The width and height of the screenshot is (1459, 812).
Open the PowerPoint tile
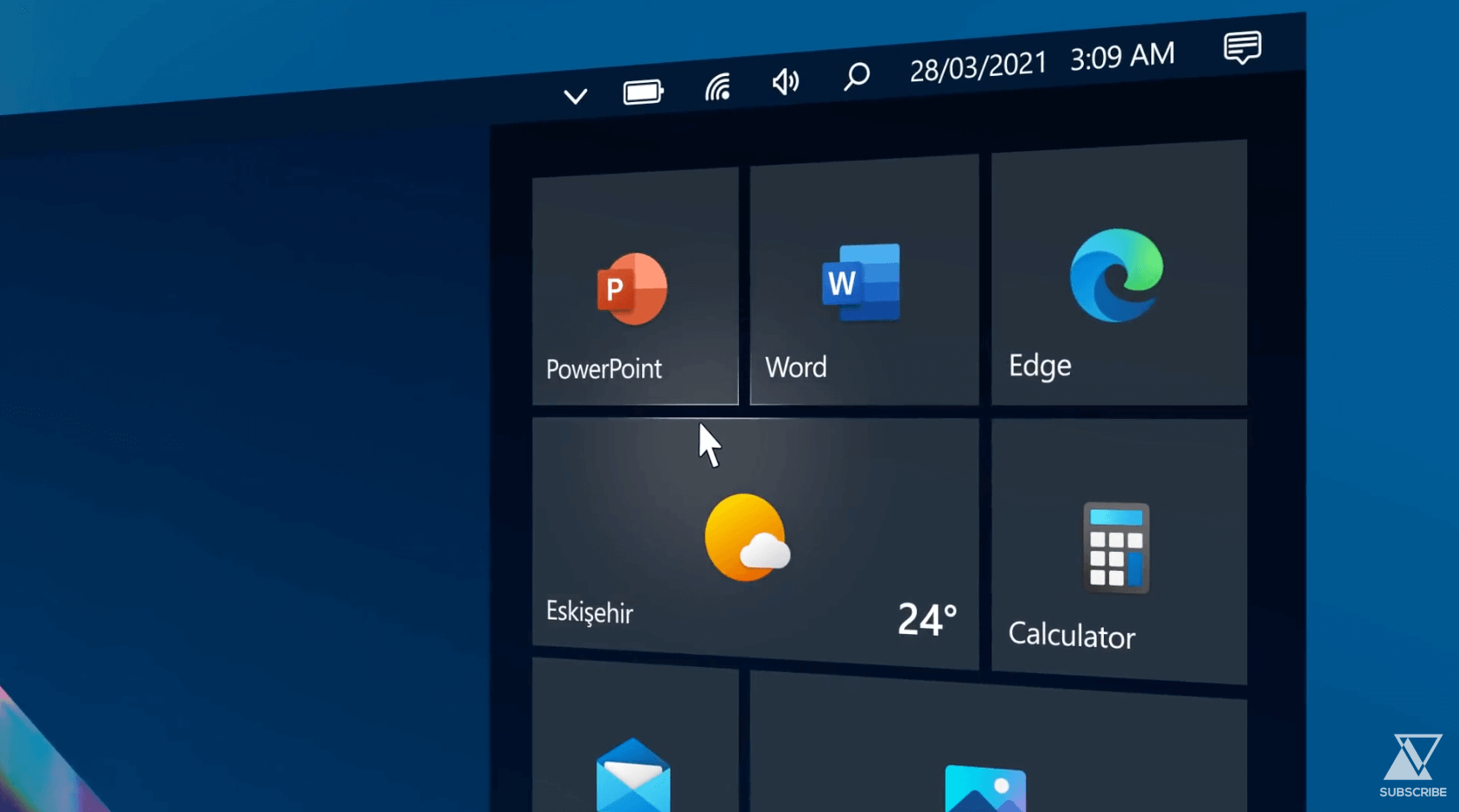[635, 286]
